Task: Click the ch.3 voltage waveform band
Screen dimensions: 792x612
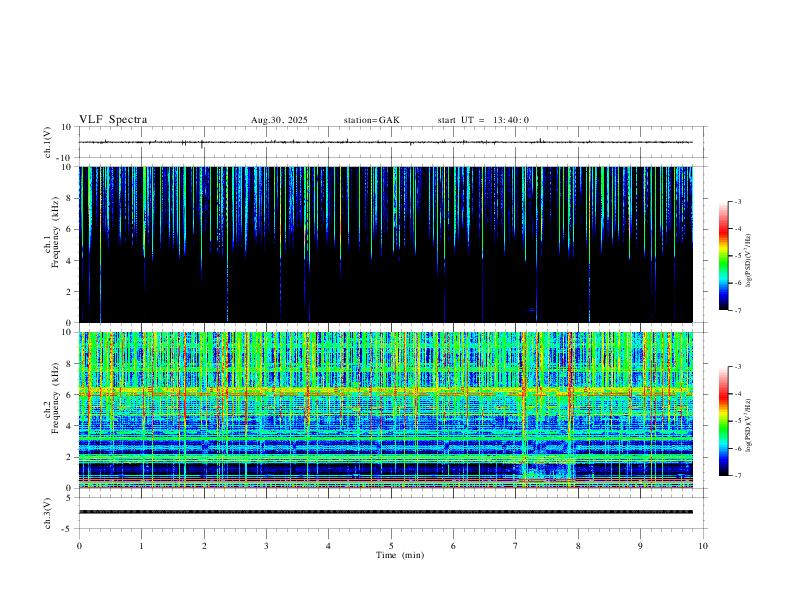Action: click(386, 512)
